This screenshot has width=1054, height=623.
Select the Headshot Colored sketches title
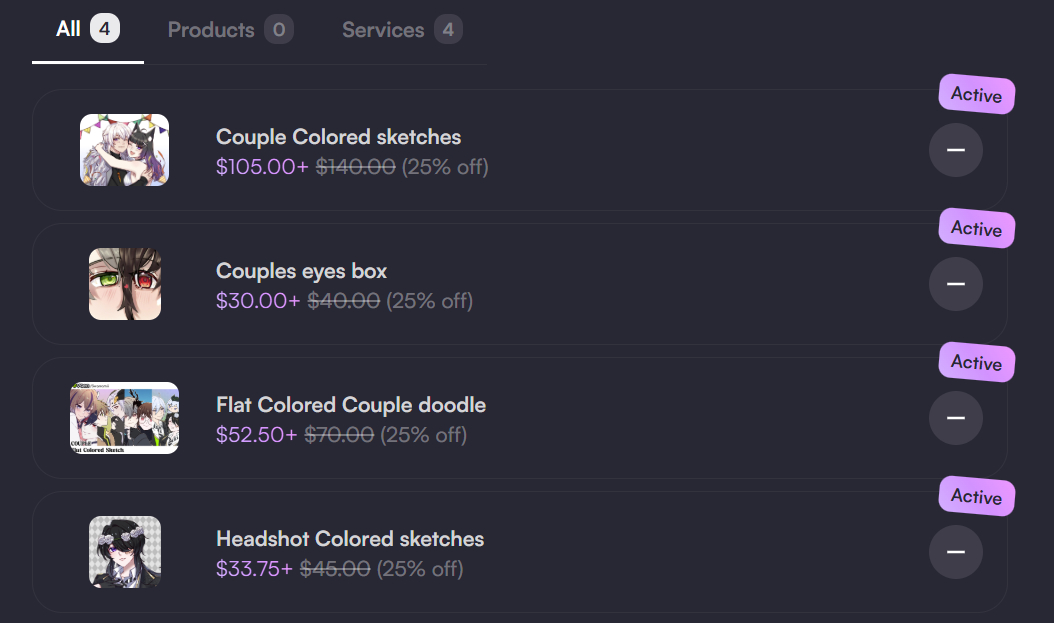(350, 539)
